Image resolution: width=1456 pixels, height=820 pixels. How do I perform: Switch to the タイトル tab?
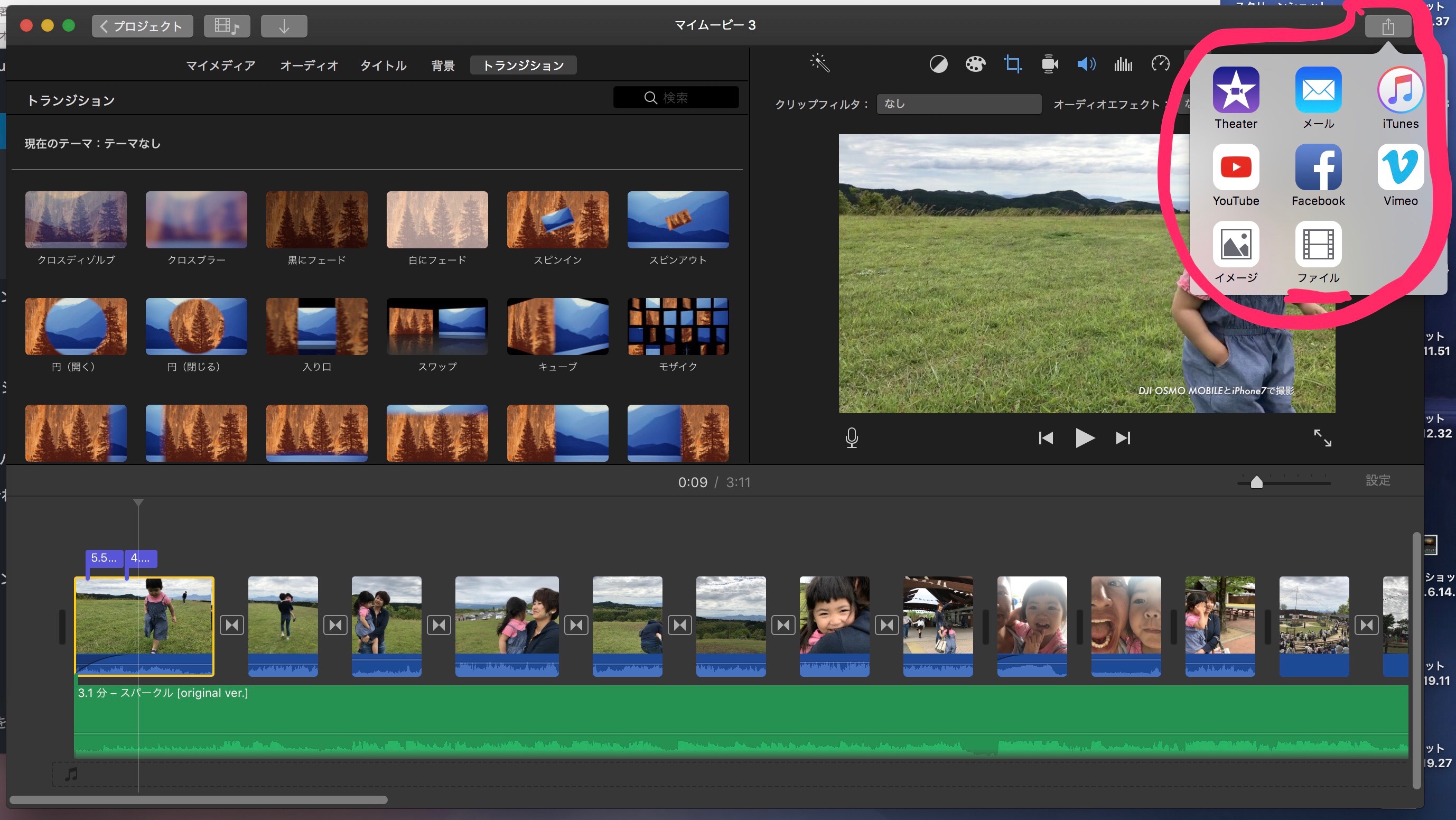[383, 66]
